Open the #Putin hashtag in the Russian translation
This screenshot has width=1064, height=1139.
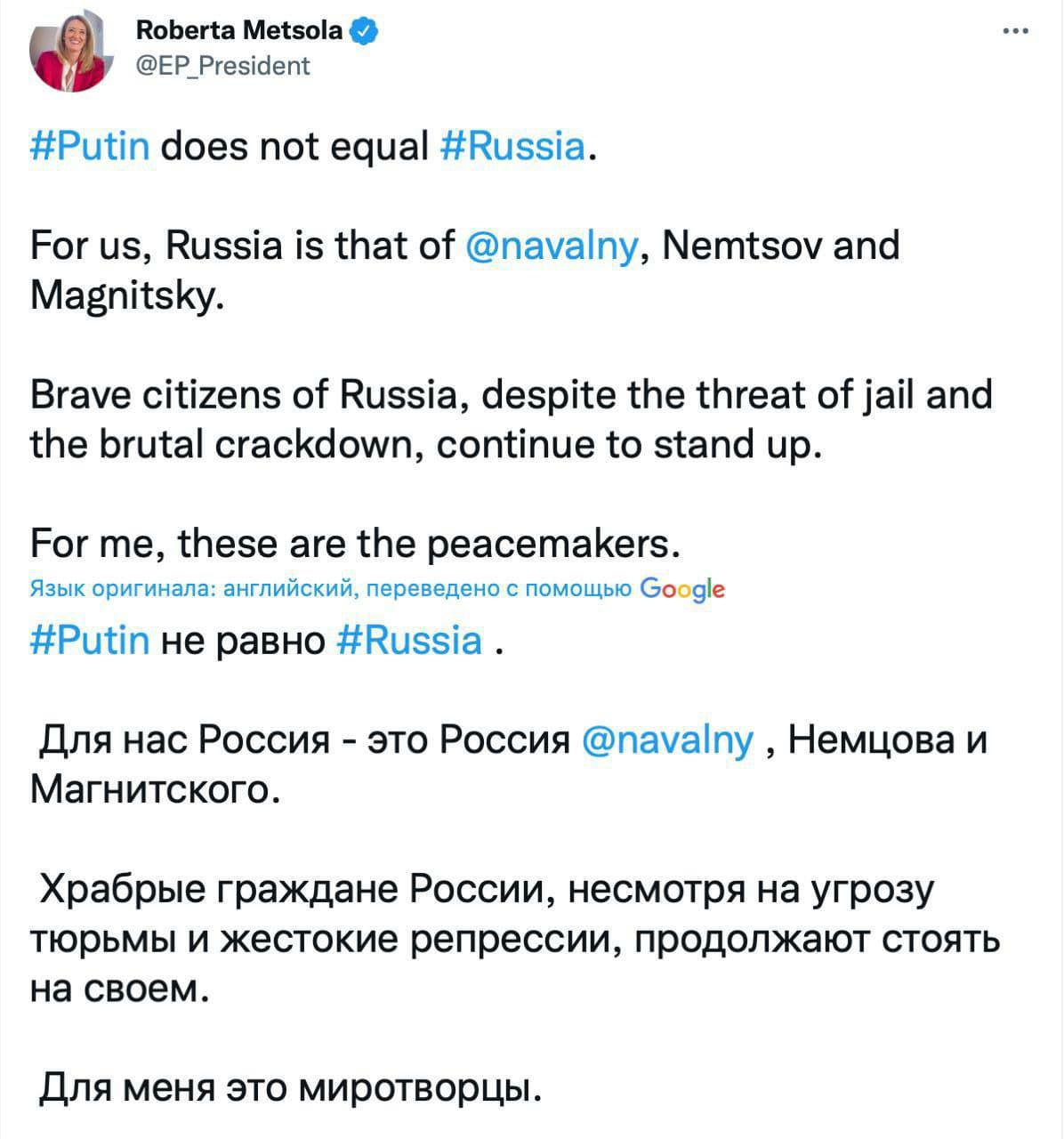90,640
